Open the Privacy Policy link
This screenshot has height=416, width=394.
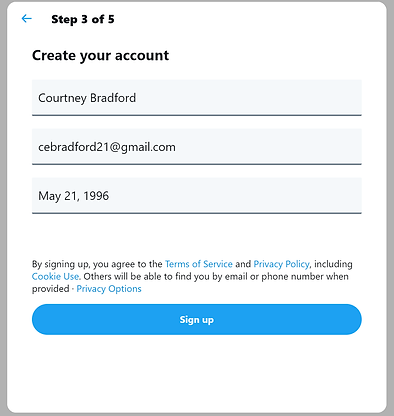pyautogui.click(x=281, y=264)
